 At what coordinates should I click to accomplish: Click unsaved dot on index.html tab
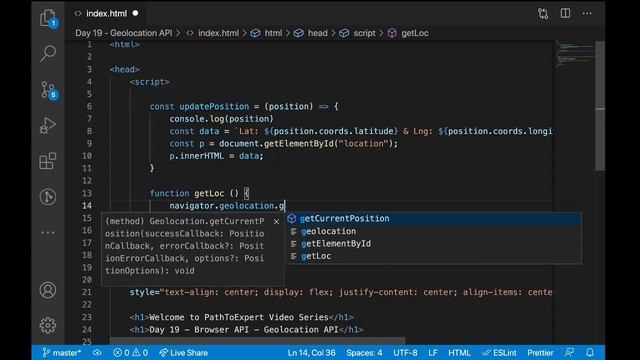click(x=136, y=13)
